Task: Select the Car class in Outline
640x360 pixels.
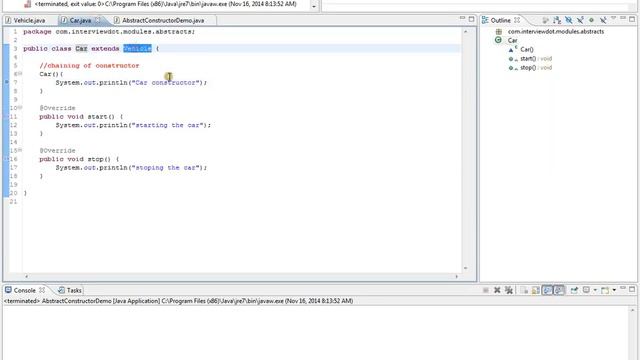Action: click(512, 40)
